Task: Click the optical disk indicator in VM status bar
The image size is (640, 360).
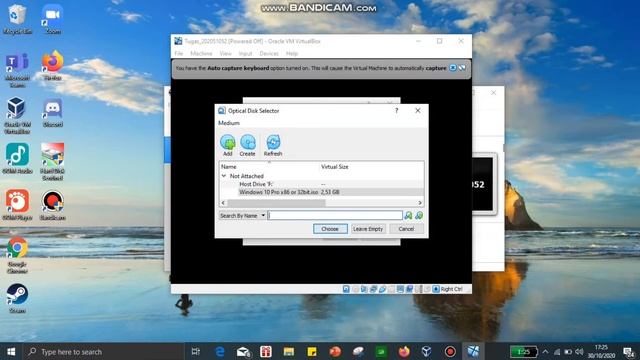Action: point(355,289)
